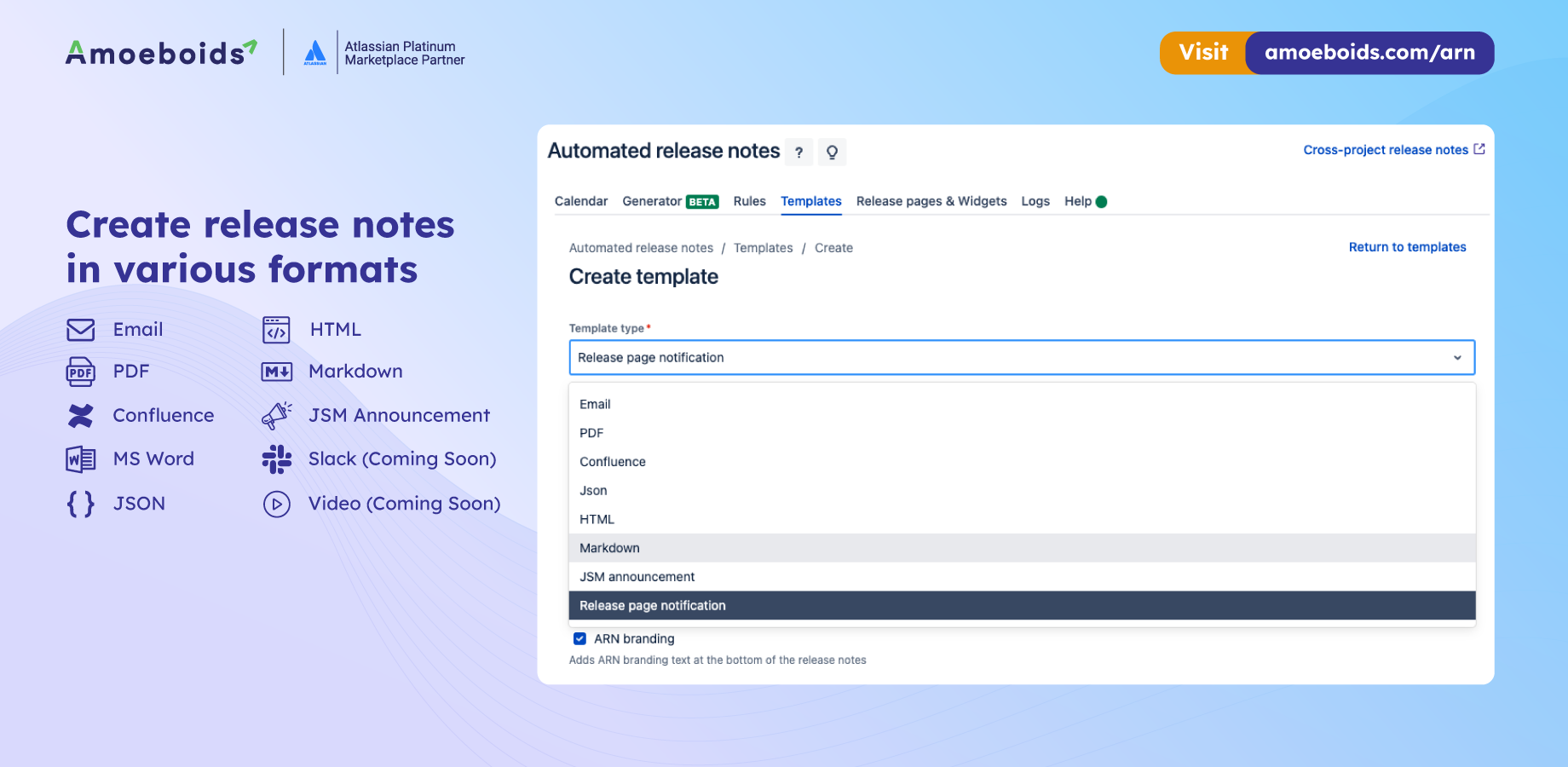Viewport: 1568px width, 767px height.
Task: Click the ARN branding helper description text
Action: (x=718, y=660)
